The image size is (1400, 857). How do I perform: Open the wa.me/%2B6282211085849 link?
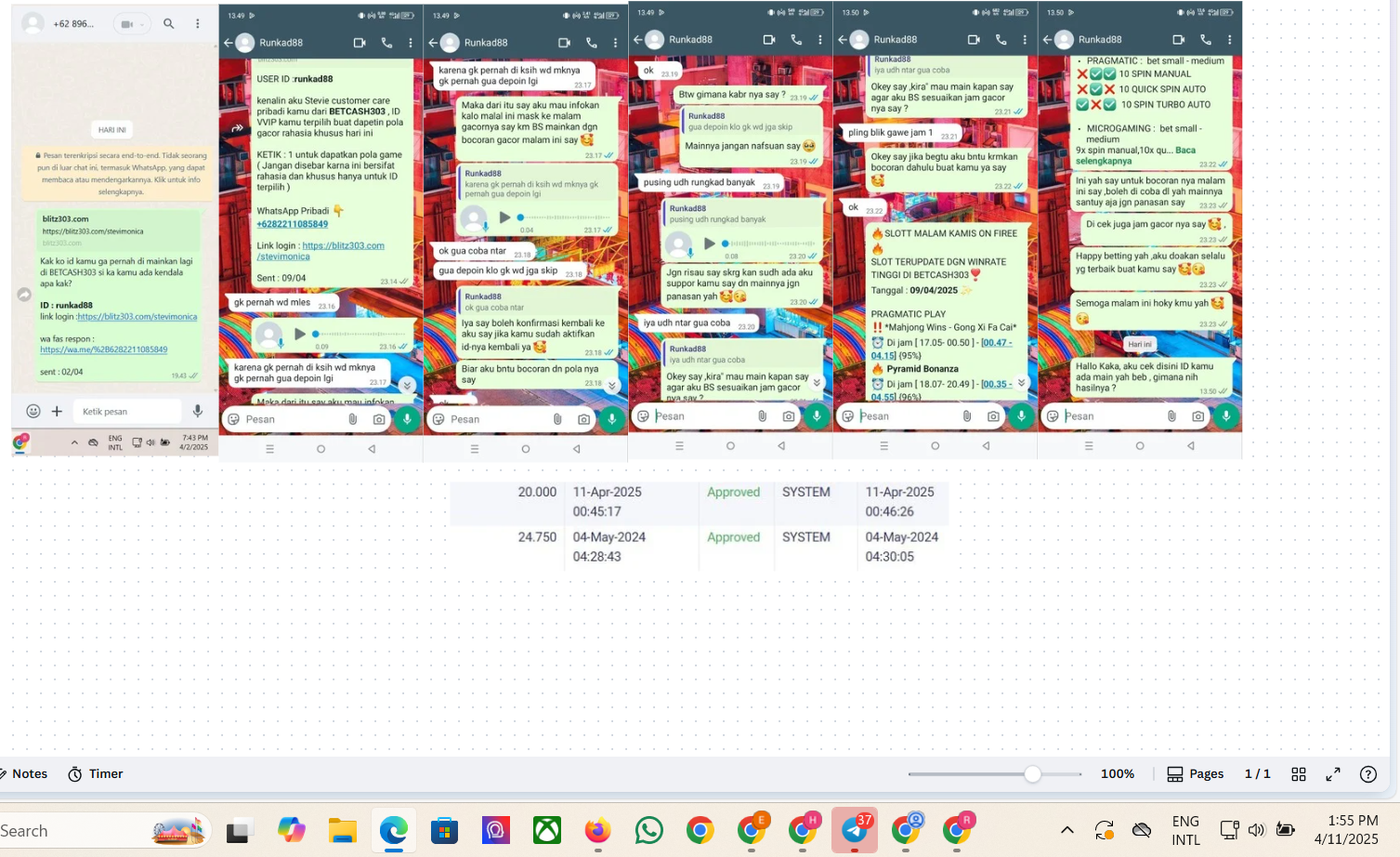pyautogui.click(x=104, y=349)
